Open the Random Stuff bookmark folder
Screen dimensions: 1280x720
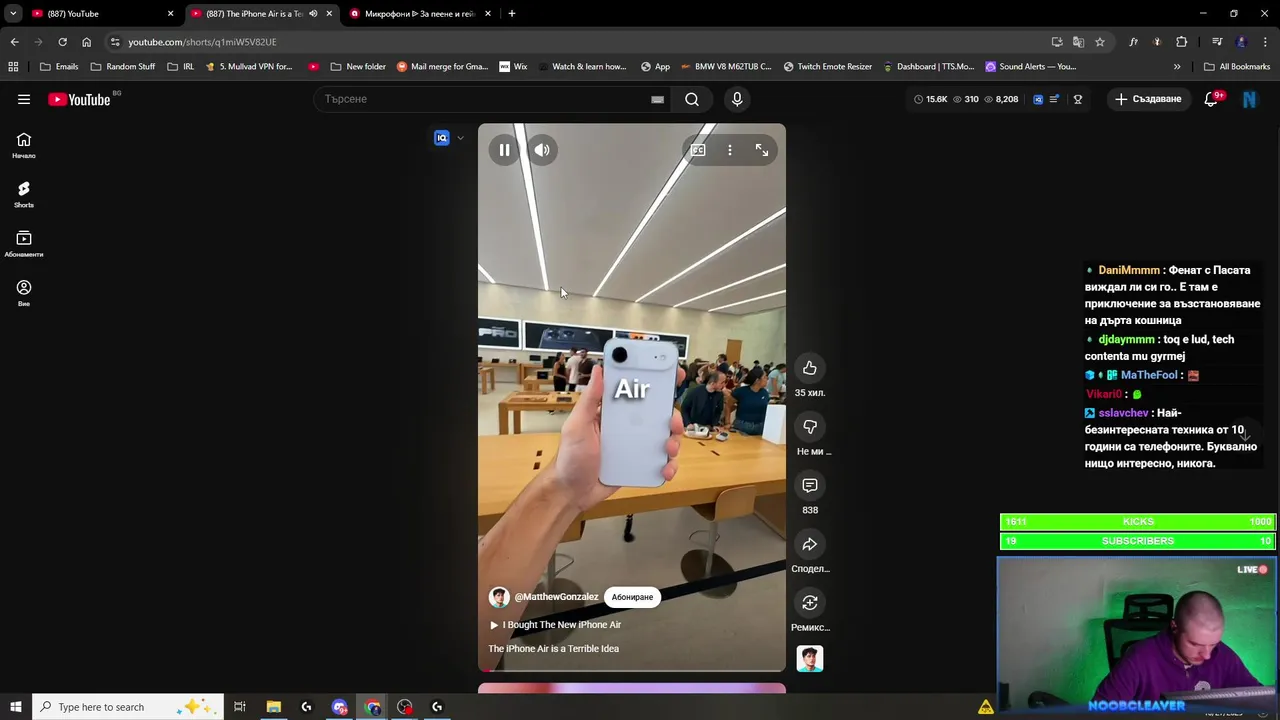click(x=123, y=67)
